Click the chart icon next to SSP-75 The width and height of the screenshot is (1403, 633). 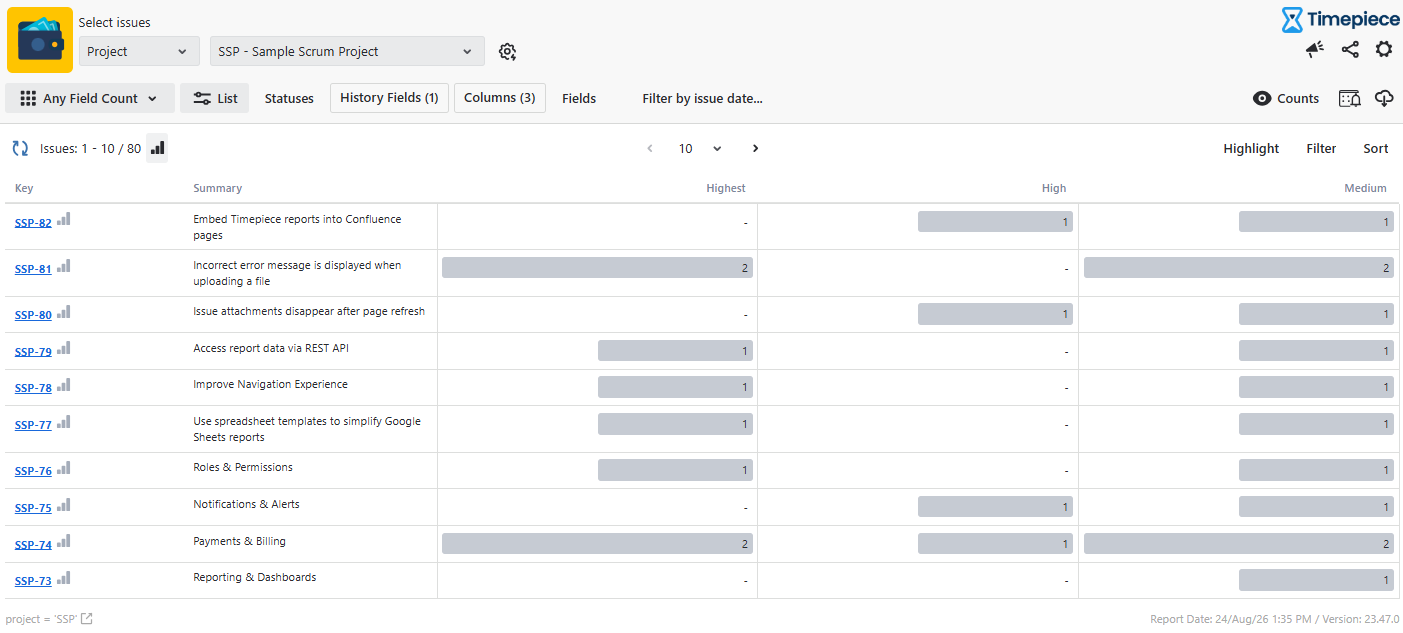[64, 505]
